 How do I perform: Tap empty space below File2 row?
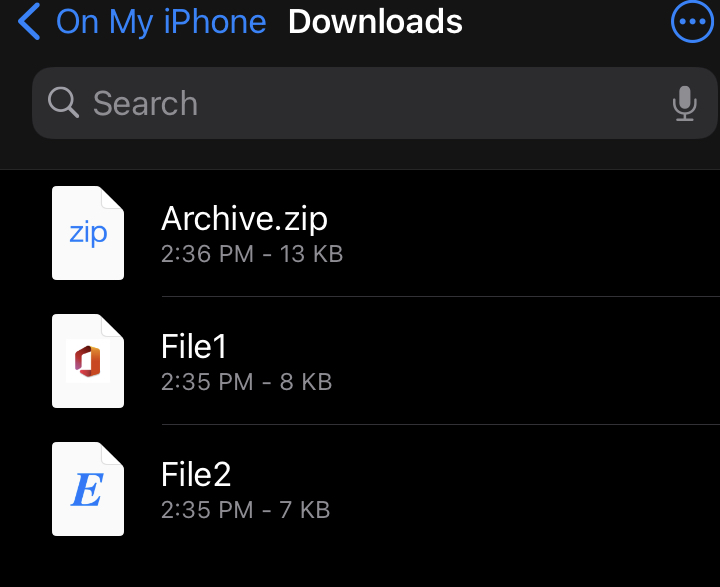pyautogui.click(x=400, y=565)
